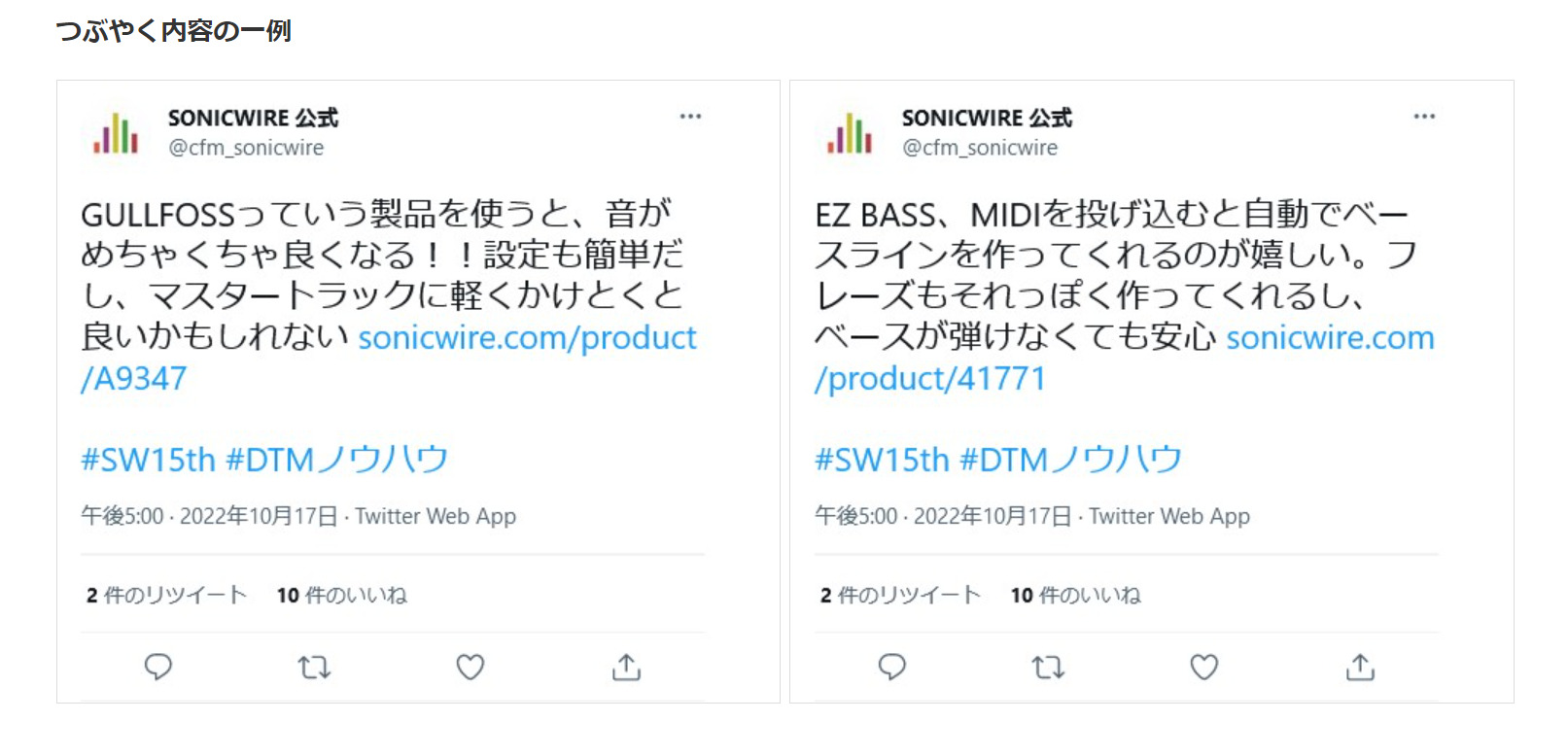
Task: Retweet the EZ BASS tweet
Action: [1048, 667]
